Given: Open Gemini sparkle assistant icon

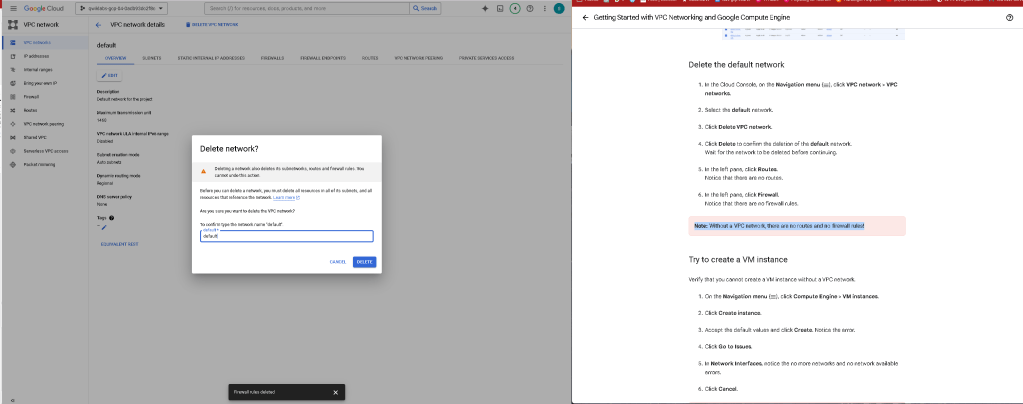Looking at the screenshot, I should click(485, 8).
